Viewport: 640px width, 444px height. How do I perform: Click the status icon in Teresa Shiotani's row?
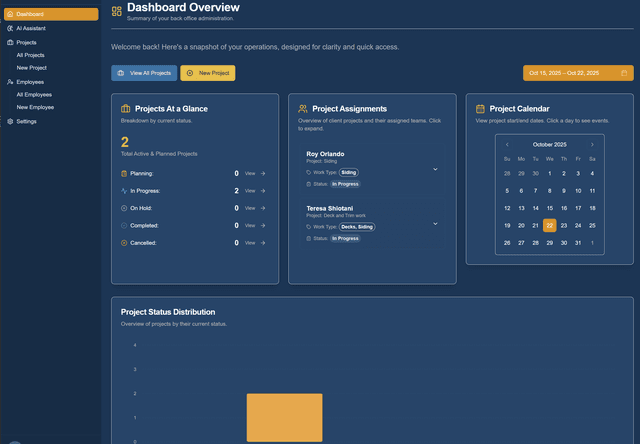tap(309, 238)
